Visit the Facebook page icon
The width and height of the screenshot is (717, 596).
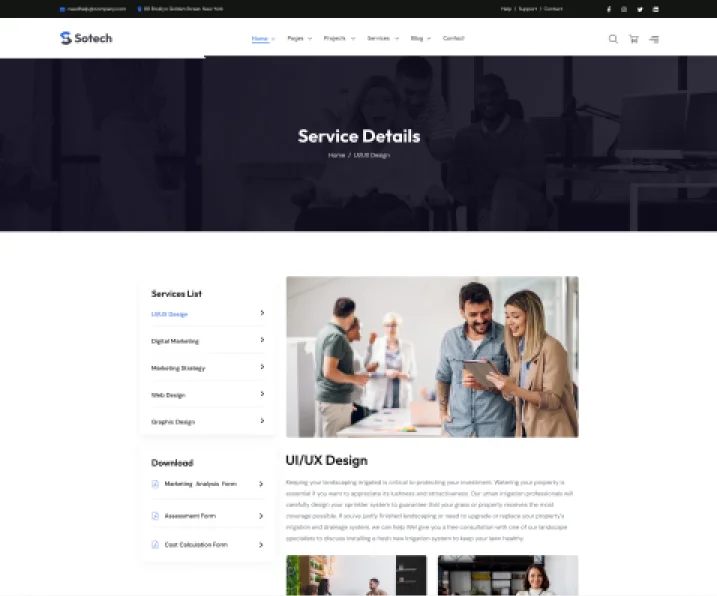tap(609, 9)
